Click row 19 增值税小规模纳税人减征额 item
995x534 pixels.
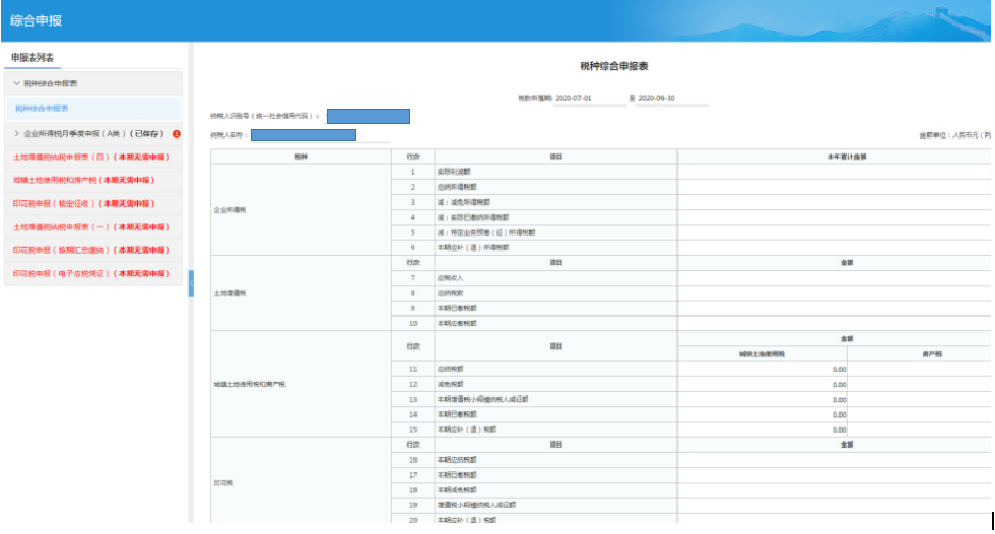[476, 505]
